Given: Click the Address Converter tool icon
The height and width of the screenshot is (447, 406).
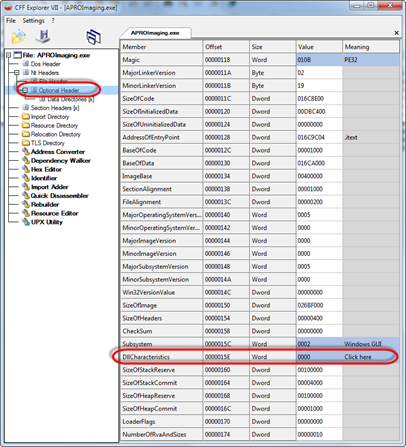Looking at the screenshot, I should (x=26, y=152).
